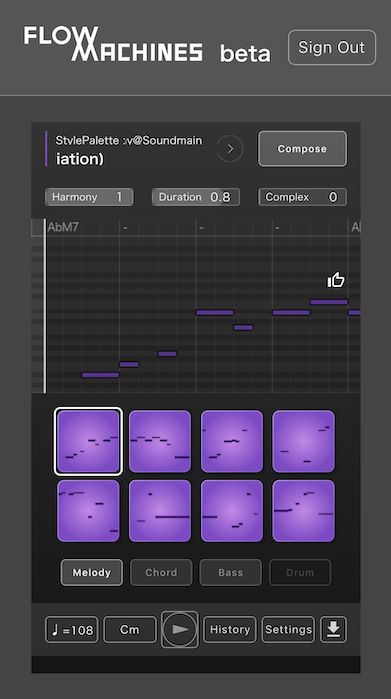This screenshot has width=391, height=699.
Task: Adjust the Harmony slider
Action: [x=89, y=197]
